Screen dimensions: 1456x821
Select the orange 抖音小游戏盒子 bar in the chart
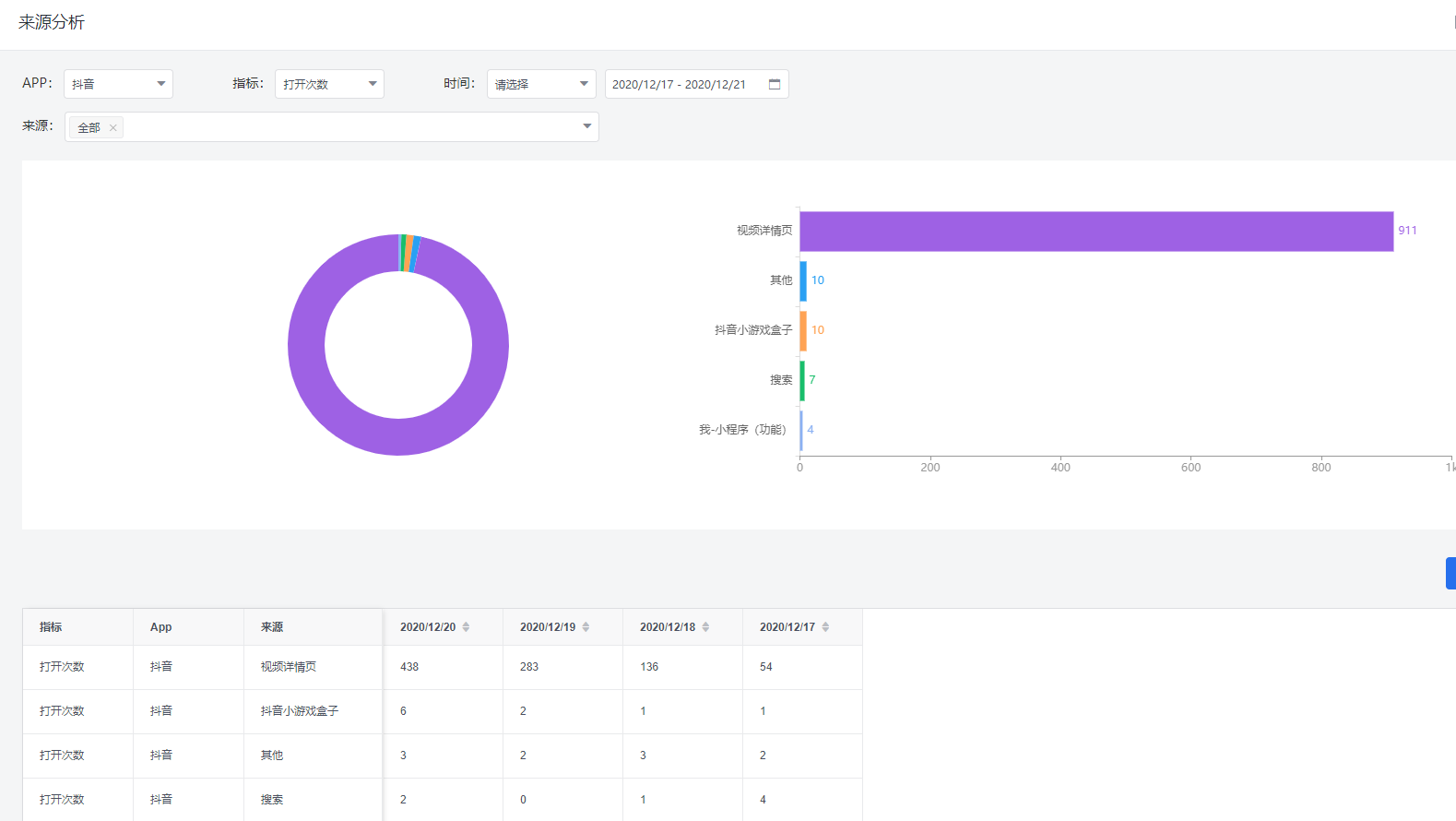click(803, 331)
